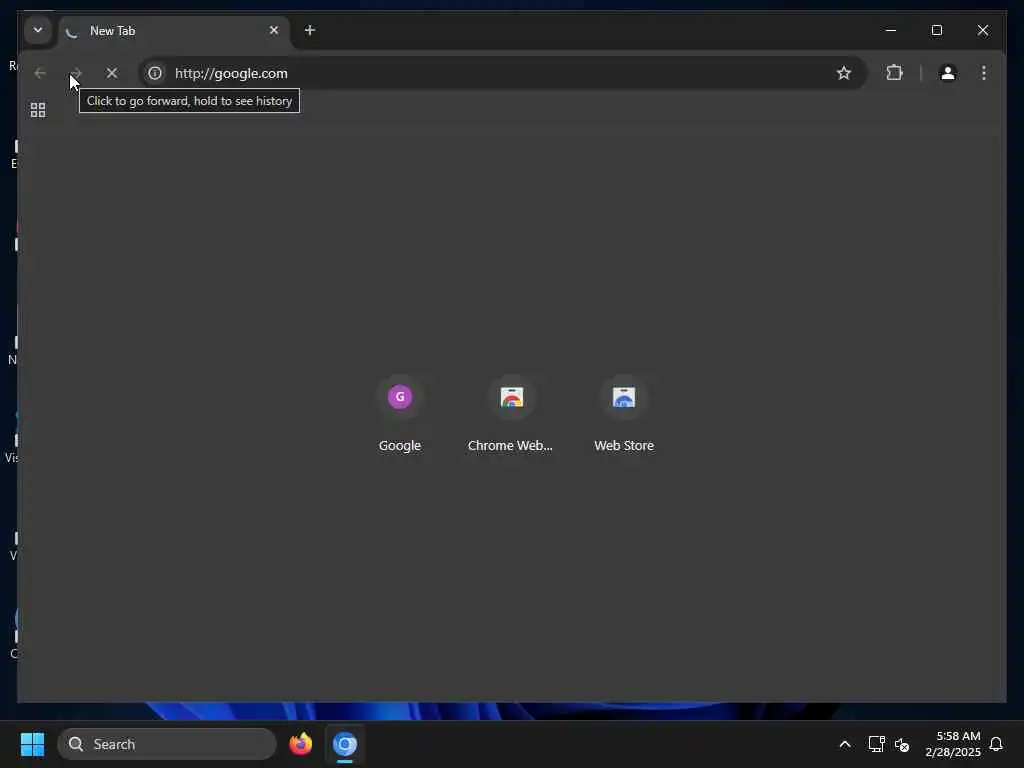1024x768 pixels.
Task: Open the apps grid in bookmarks bar
Action: [38, 110]
